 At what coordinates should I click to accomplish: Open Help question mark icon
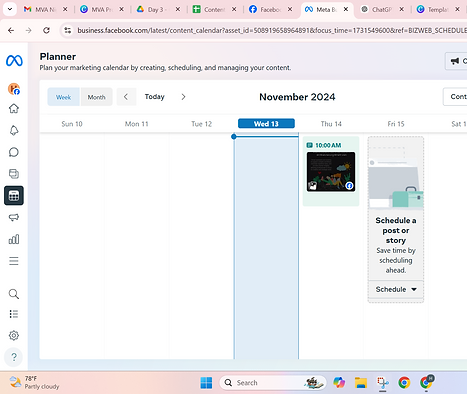coord(14,357)
